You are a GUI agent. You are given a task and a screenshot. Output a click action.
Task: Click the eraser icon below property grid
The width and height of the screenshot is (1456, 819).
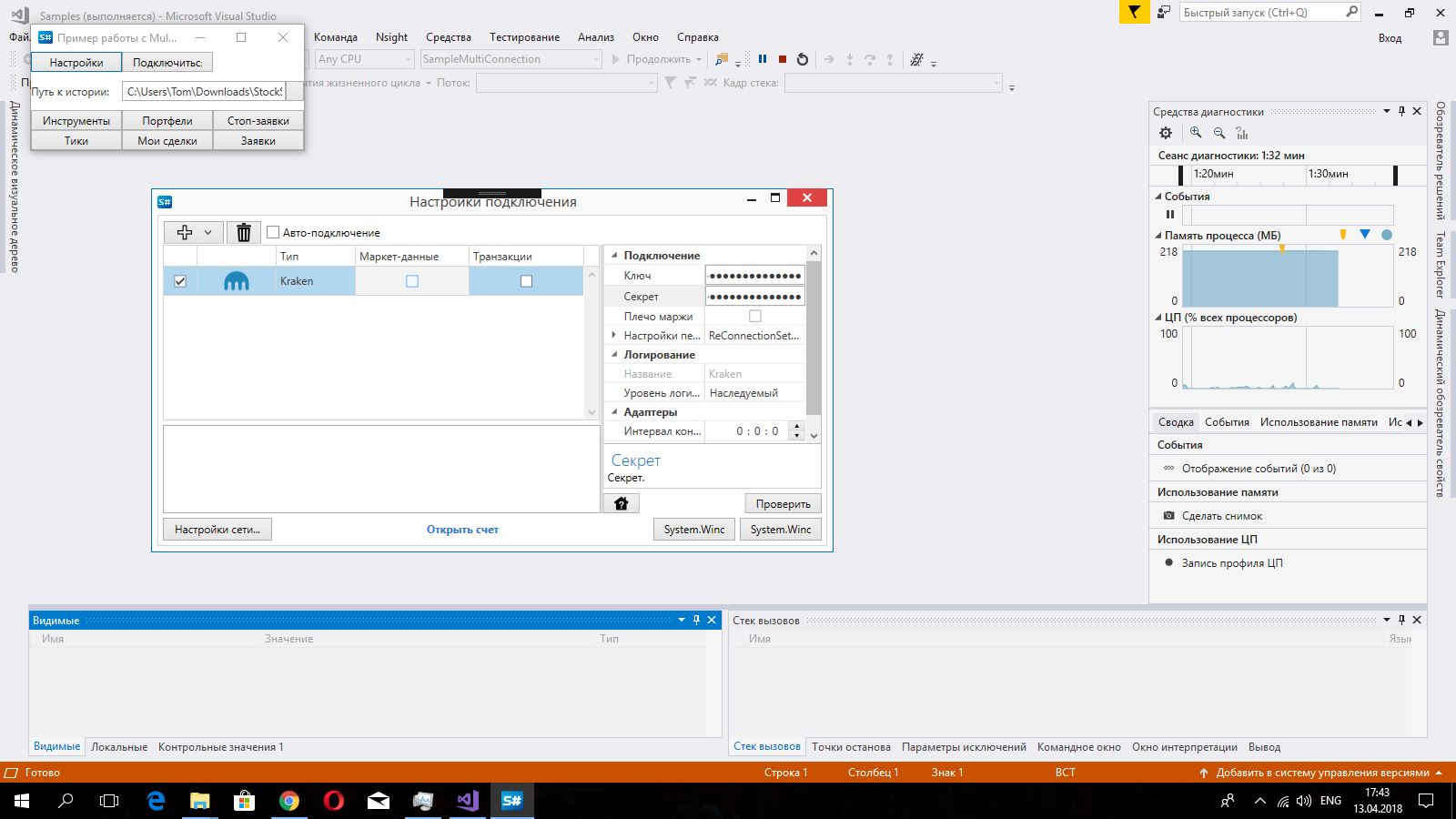622,503
